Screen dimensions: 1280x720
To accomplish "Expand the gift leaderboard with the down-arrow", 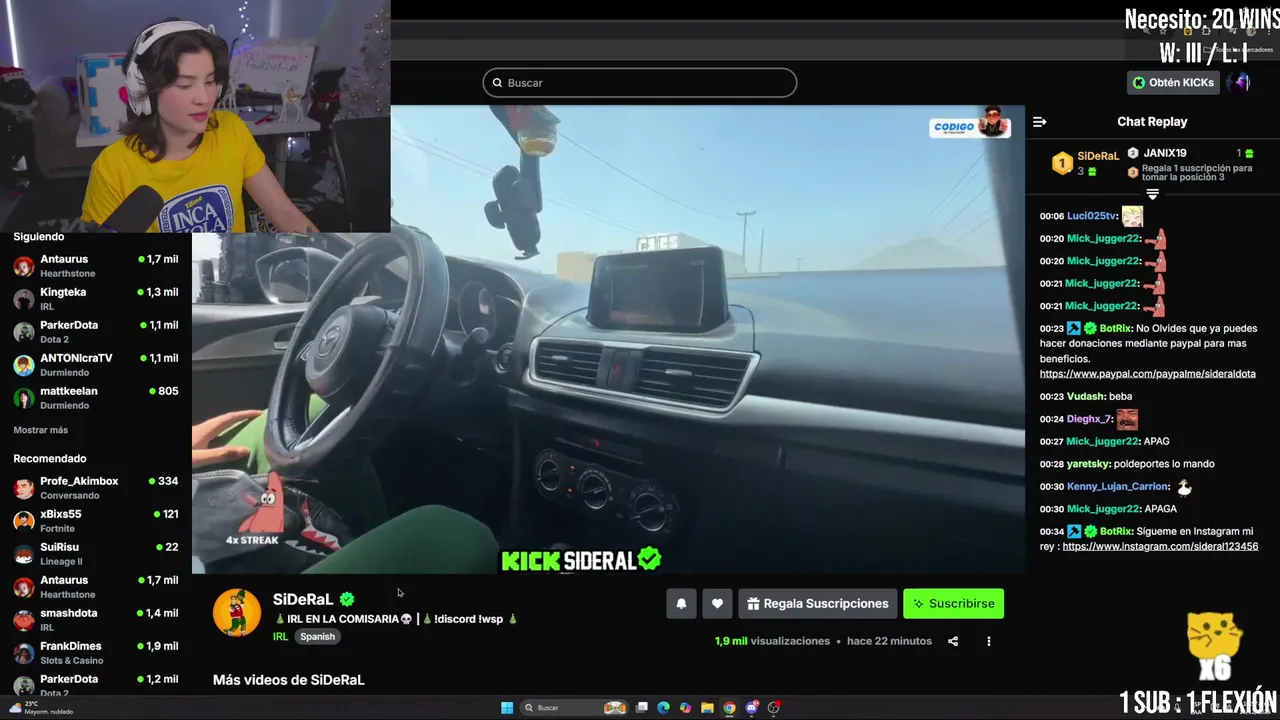I will (1152, 194).
